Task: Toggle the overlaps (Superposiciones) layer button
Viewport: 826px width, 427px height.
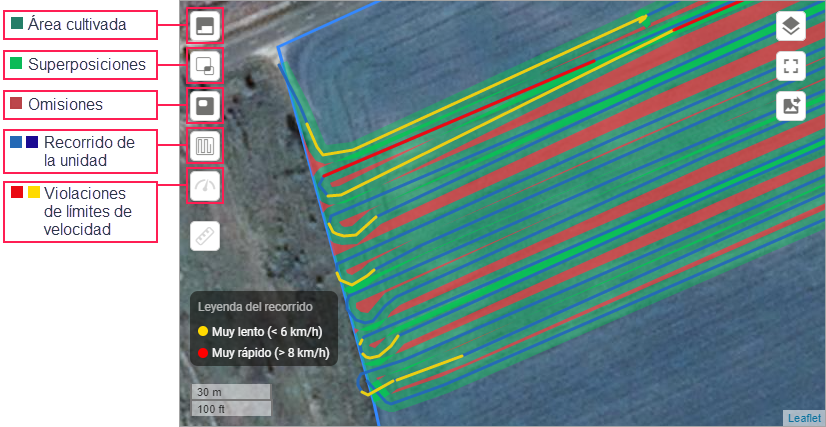Action: (204, 66)
